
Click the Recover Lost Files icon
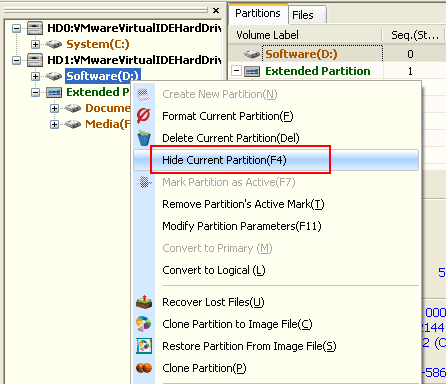pos(144,302)
